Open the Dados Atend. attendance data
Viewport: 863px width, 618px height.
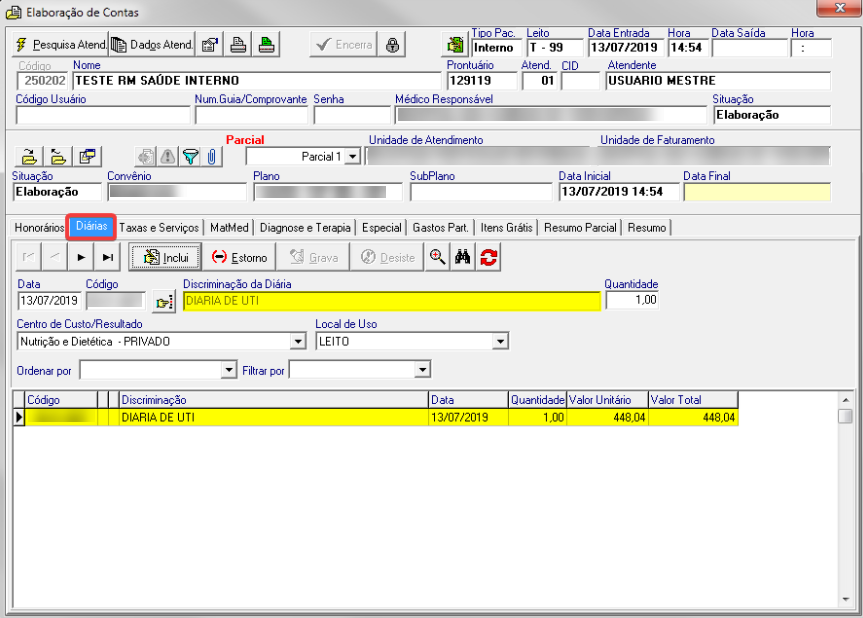coord(152,45)
